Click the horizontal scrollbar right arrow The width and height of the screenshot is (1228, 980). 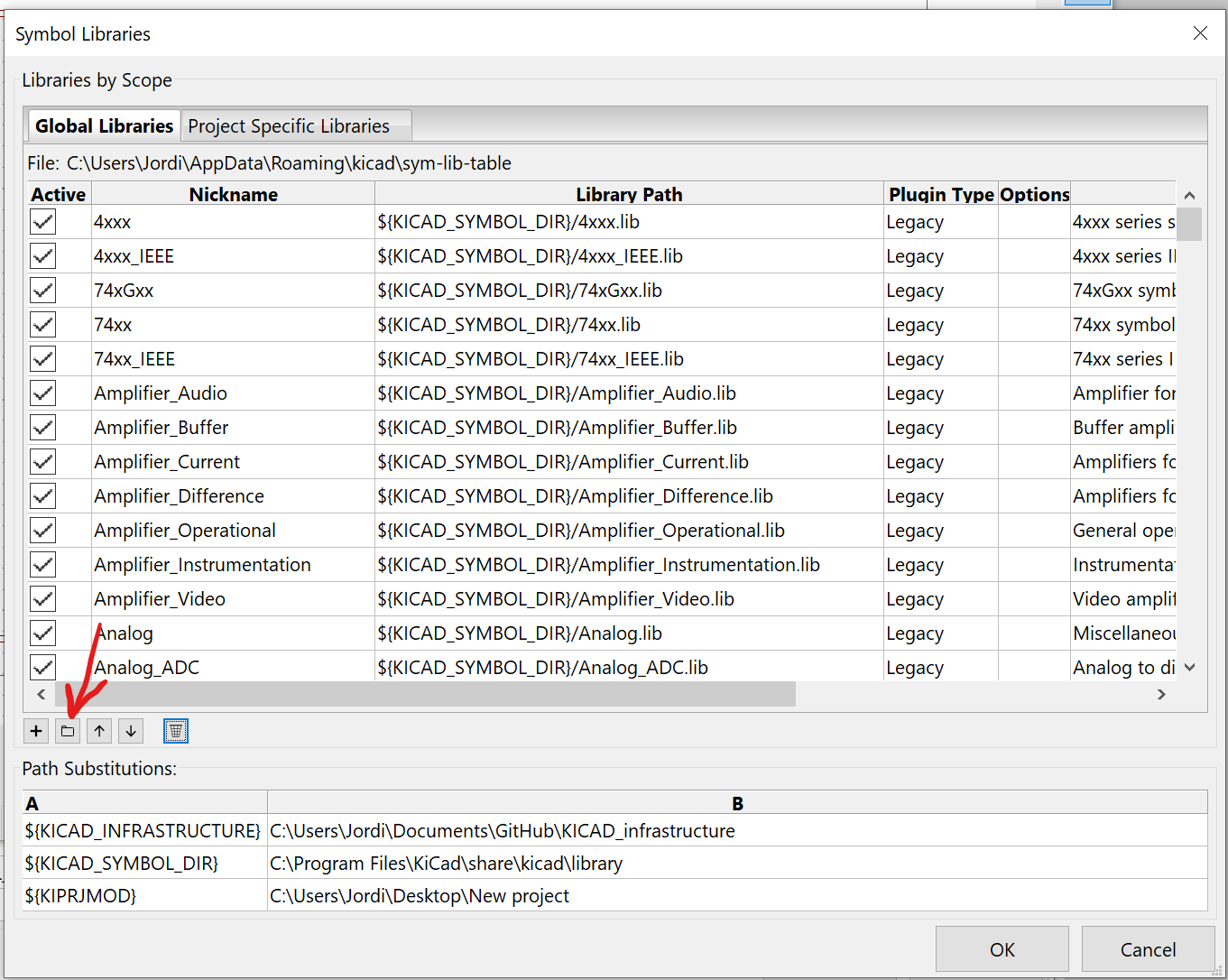click(x=1161, y=694)
